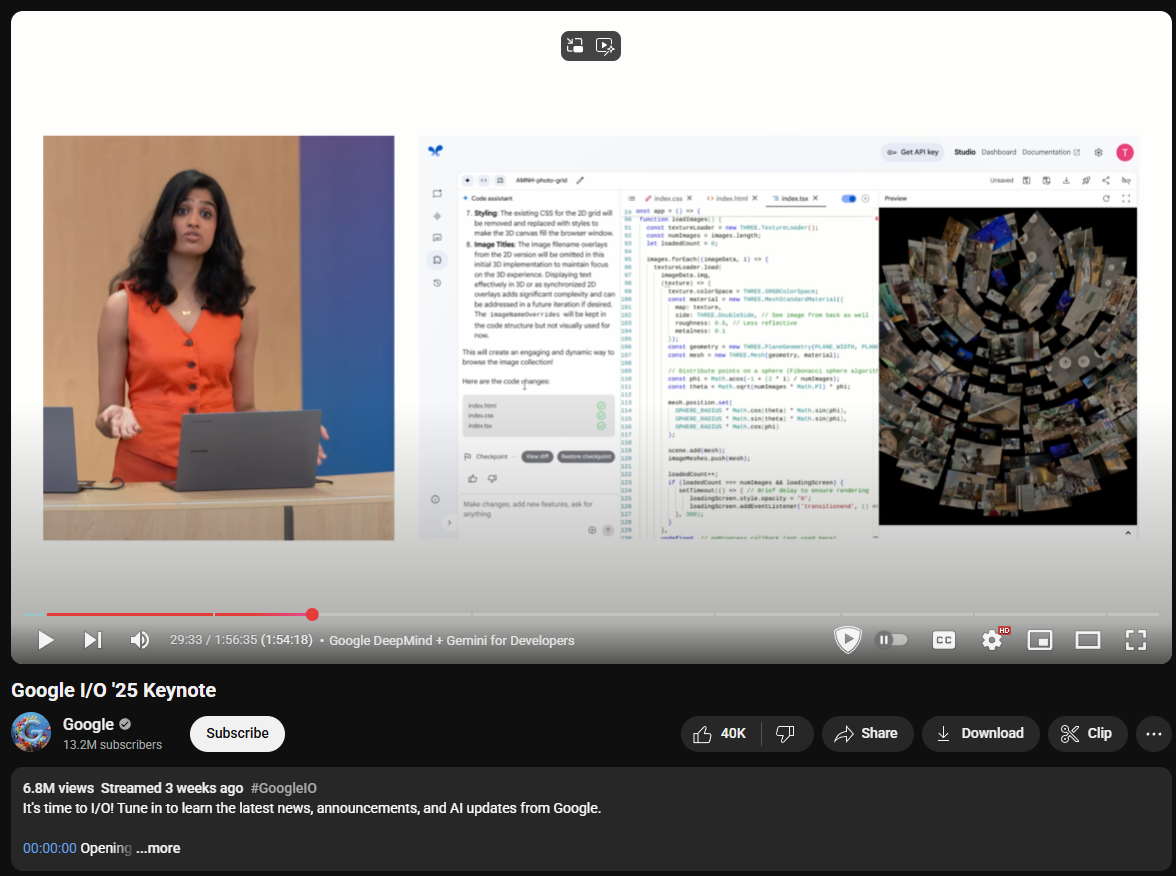Enter full screen mode

coord(1136,640)
